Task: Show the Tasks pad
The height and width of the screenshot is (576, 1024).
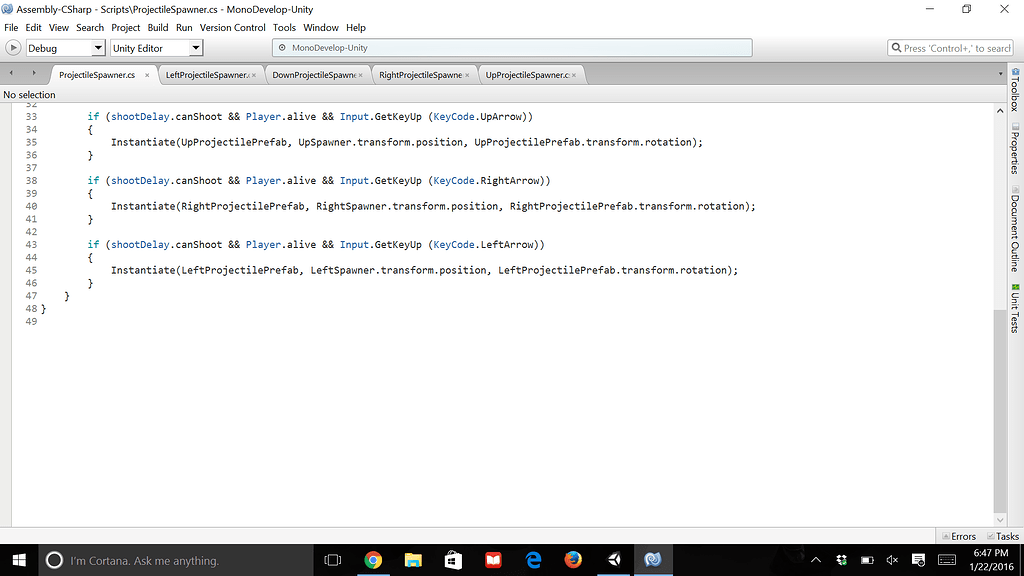Action: (1003, 536)
